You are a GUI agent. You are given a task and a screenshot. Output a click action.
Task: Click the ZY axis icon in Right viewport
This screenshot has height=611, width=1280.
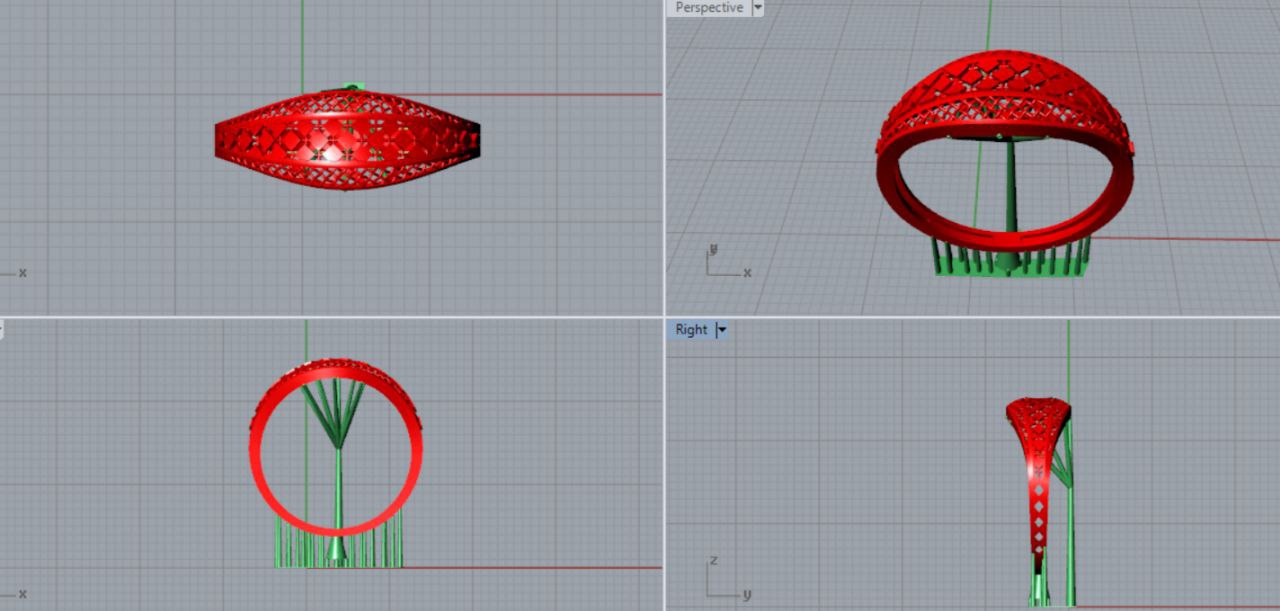(722, 583)
